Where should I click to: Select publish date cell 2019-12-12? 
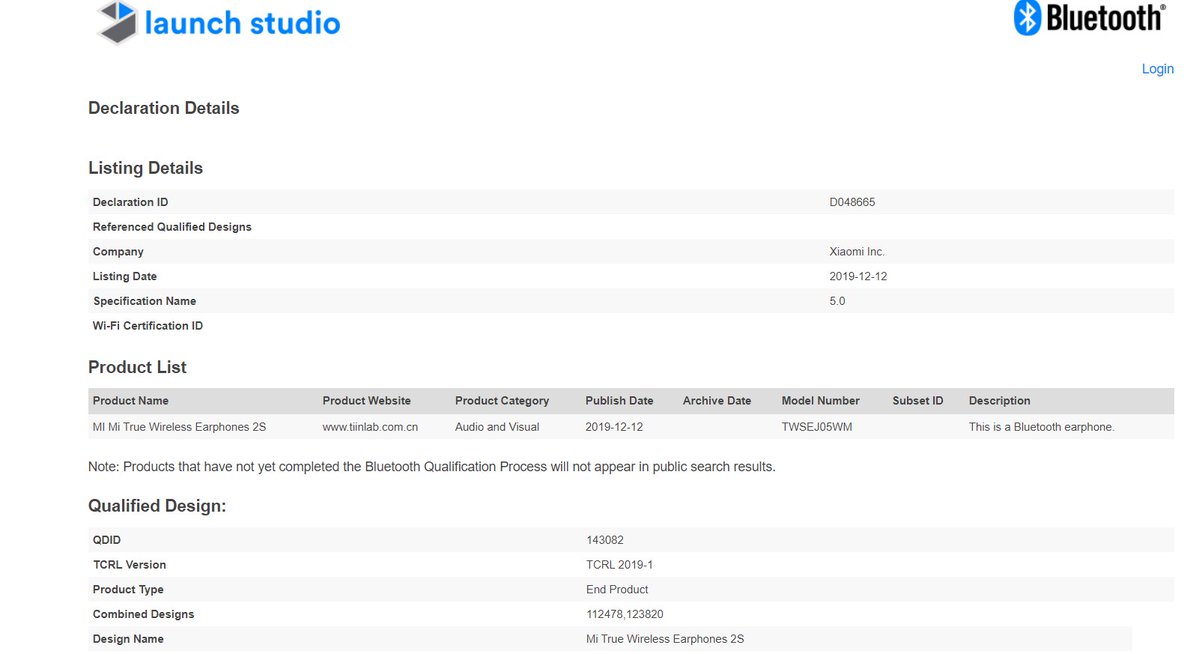point(614,427)
